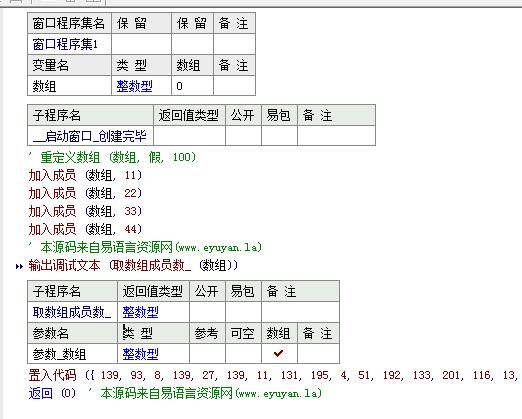Click the 置入代码 statement line
Viewport: 522px width, 419px height.
(x=273, y=375)
